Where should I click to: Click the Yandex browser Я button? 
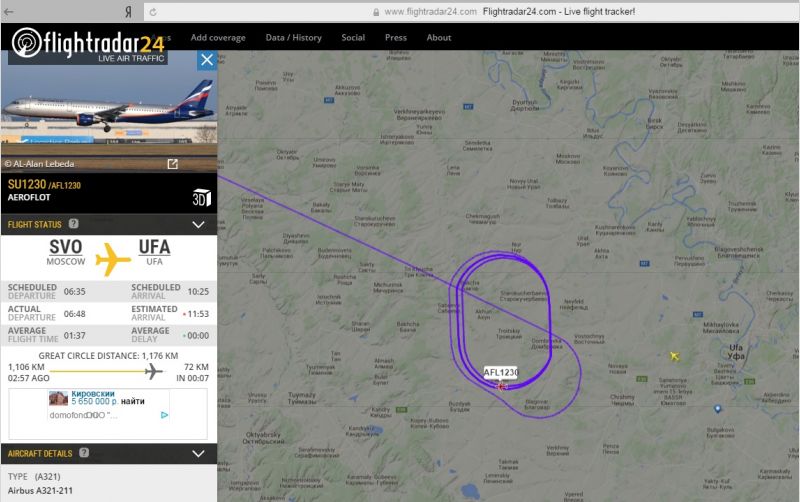point(128,12)
